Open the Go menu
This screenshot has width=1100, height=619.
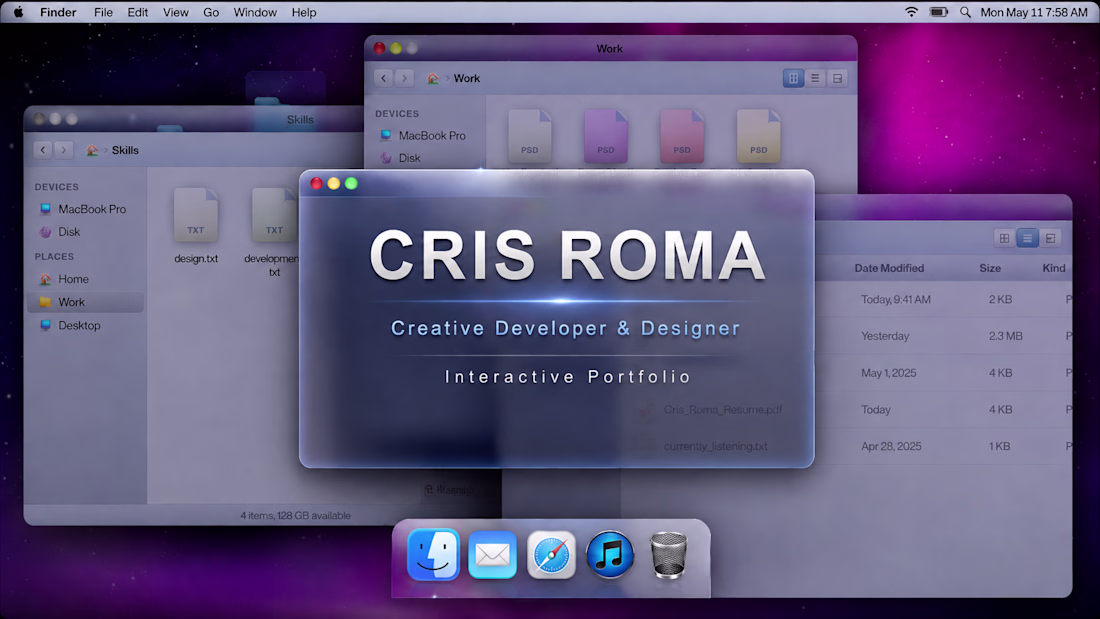click(210, 12)
